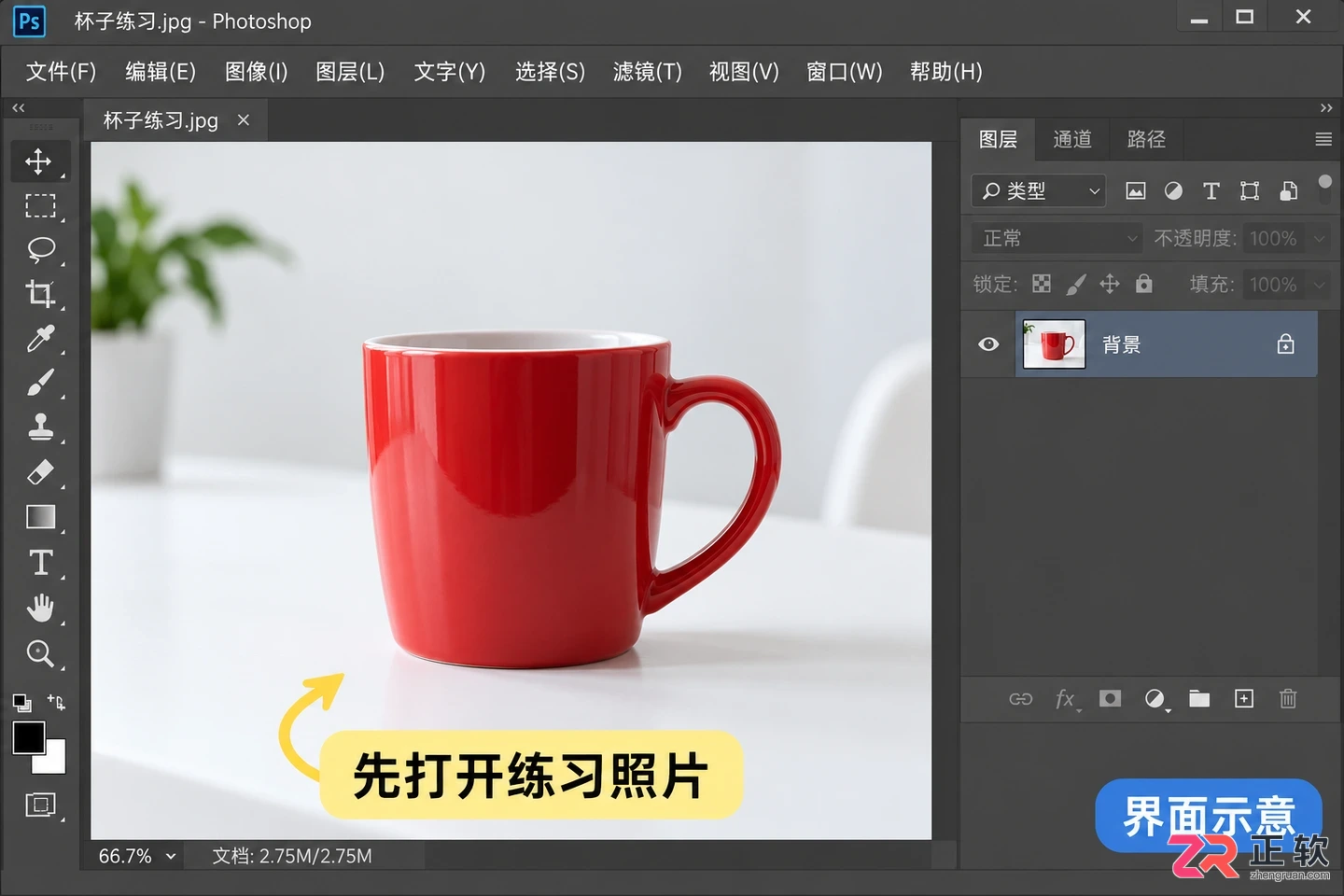
Task: Open the layers panel options menu
Action: click(1323, 139)
